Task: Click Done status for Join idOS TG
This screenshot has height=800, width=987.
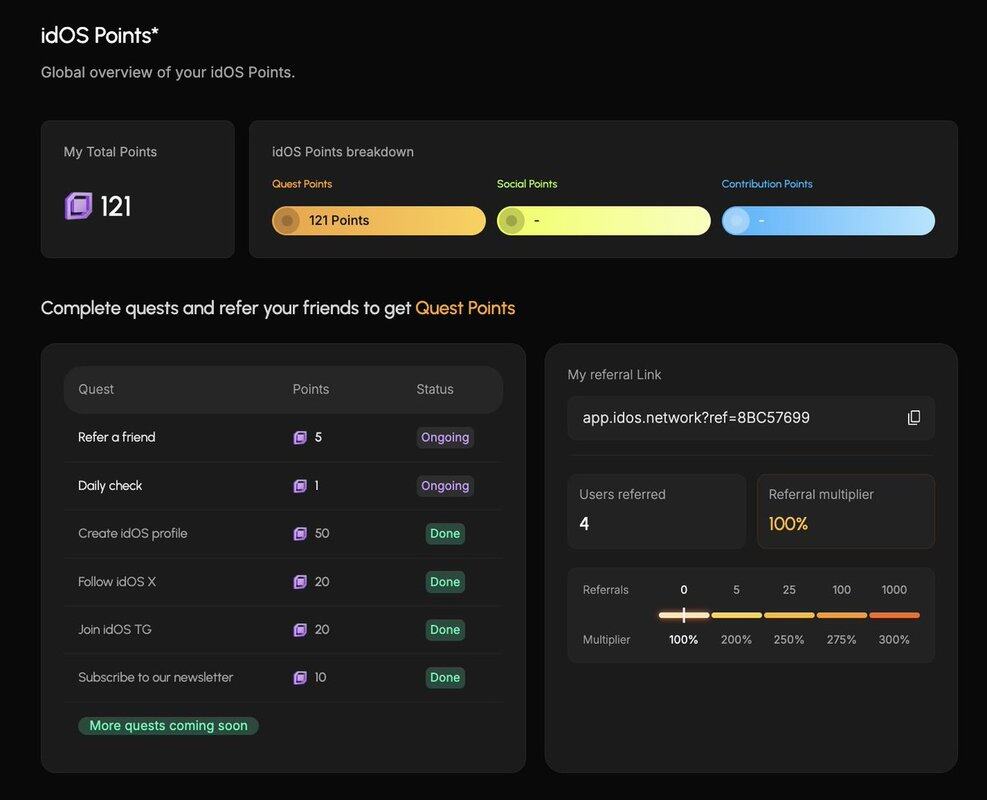Action: coord(445,629)
